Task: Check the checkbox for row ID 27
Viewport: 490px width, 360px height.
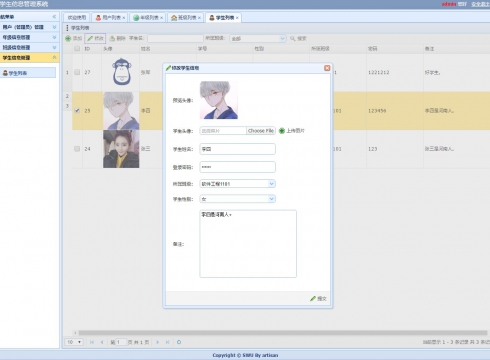Action: (x=77, y=72)
